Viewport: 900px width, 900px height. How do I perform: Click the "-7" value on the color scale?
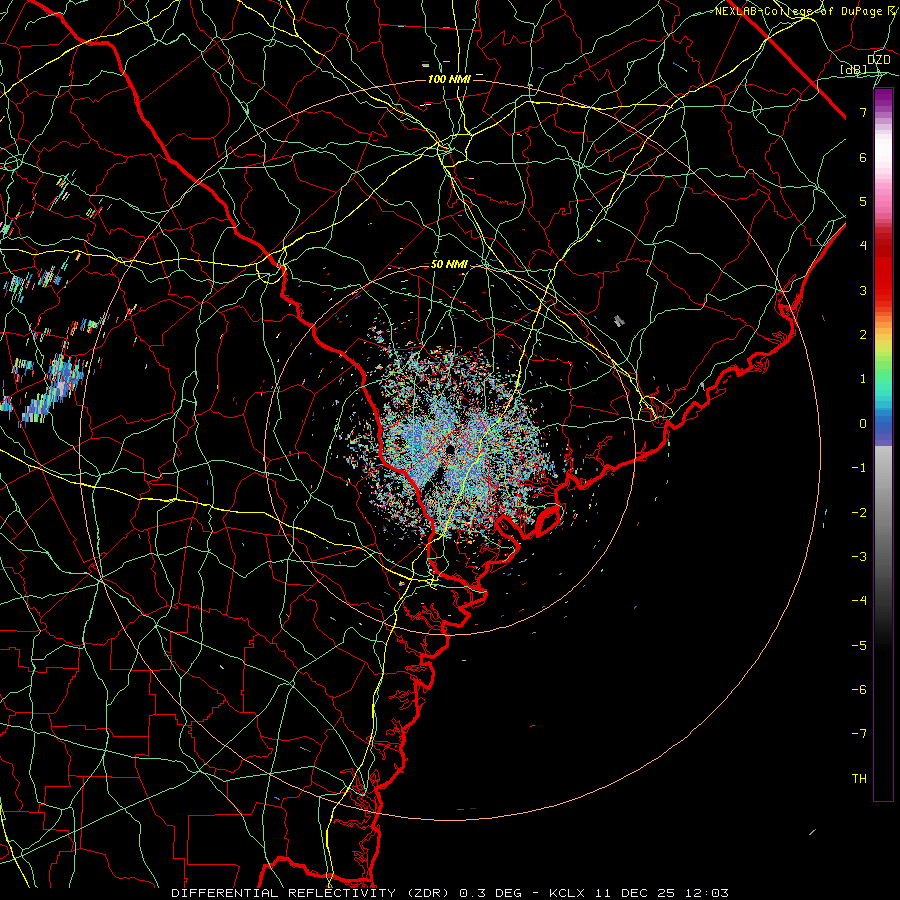pyautogui.click(x=859, y=734)
